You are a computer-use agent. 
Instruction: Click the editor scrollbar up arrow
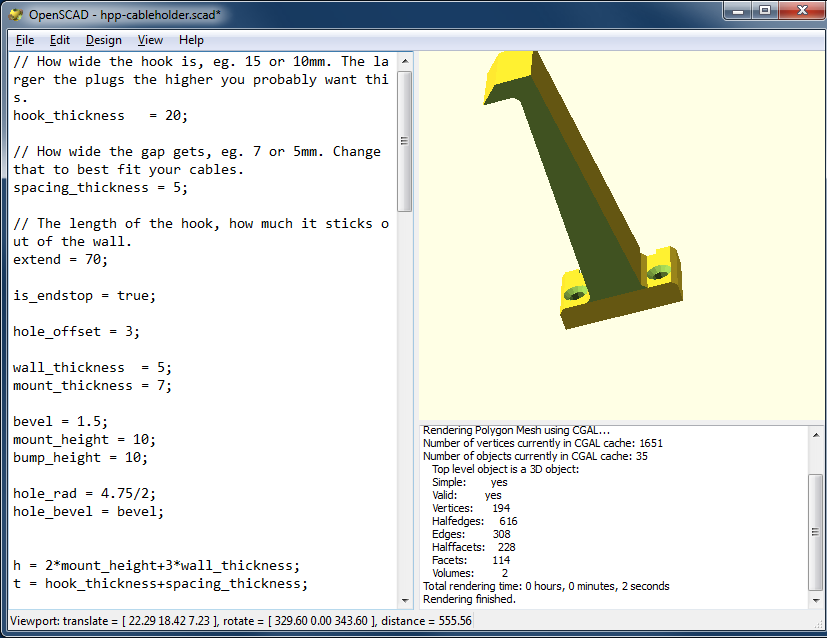[405, 61]
